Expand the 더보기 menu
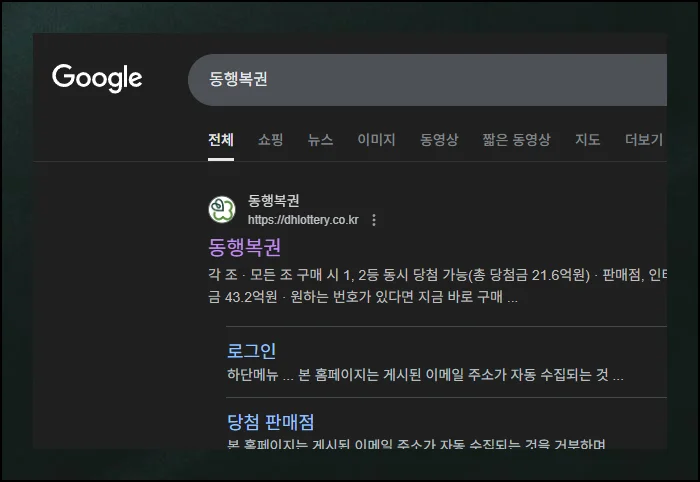Viewport: 700px width, 482px height. point(644,140)
